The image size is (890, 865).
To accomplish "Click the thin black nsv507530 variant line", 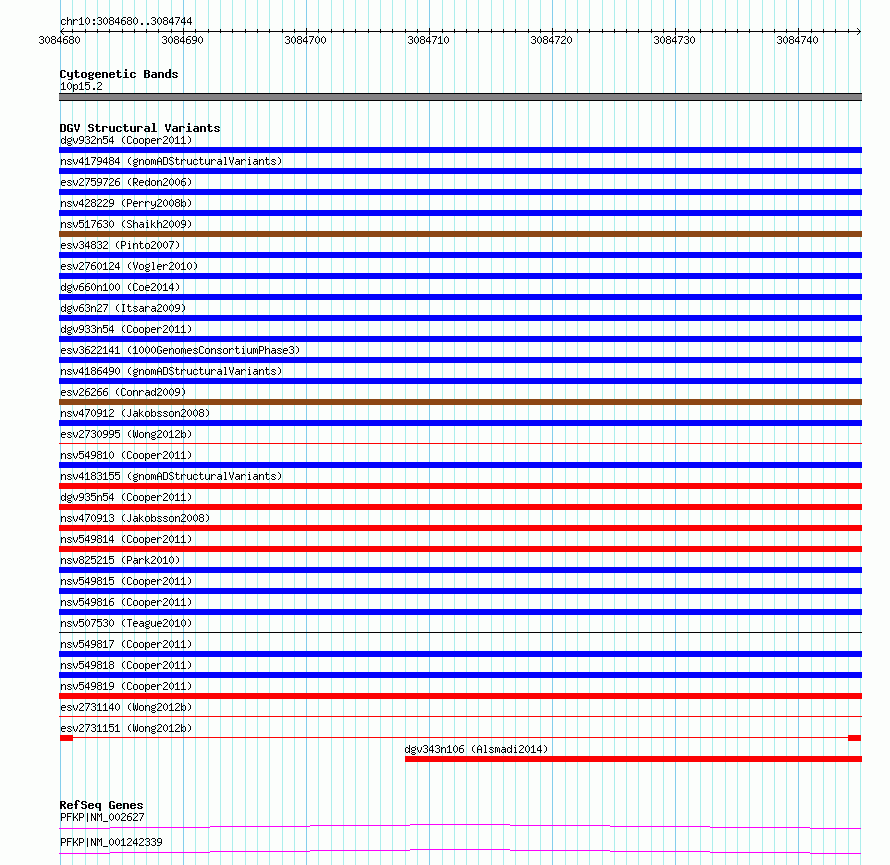I will tap(460, 632).
